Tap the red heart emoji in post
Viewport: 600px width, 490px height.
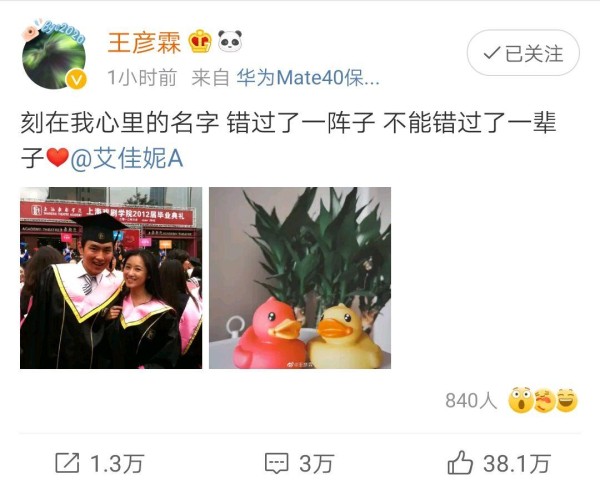tap(58, 157)
